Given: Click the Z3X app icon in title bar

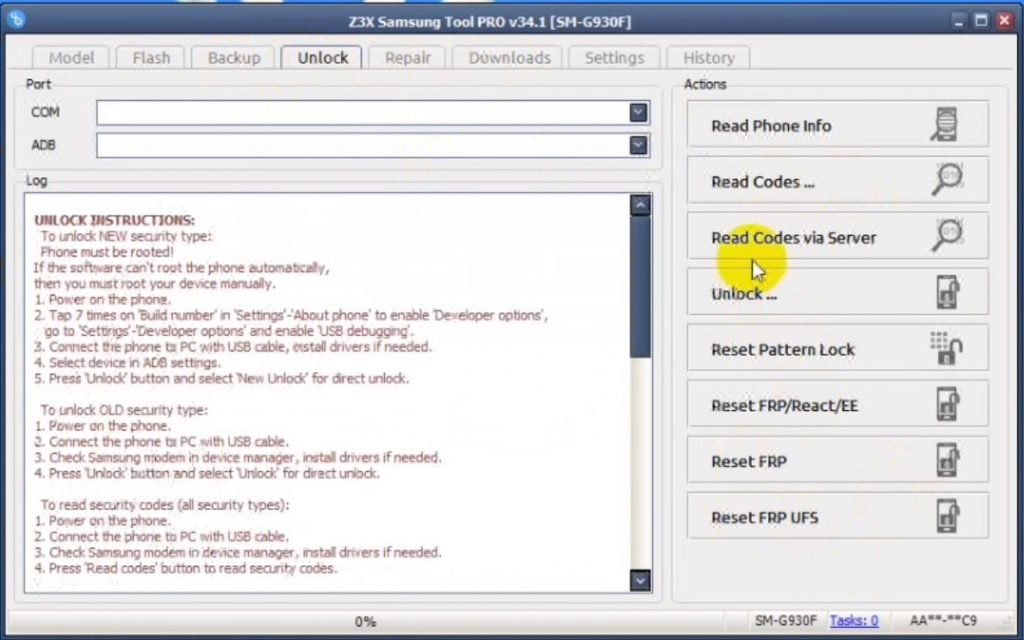Looking at the screenshot, I should [15, 19].
